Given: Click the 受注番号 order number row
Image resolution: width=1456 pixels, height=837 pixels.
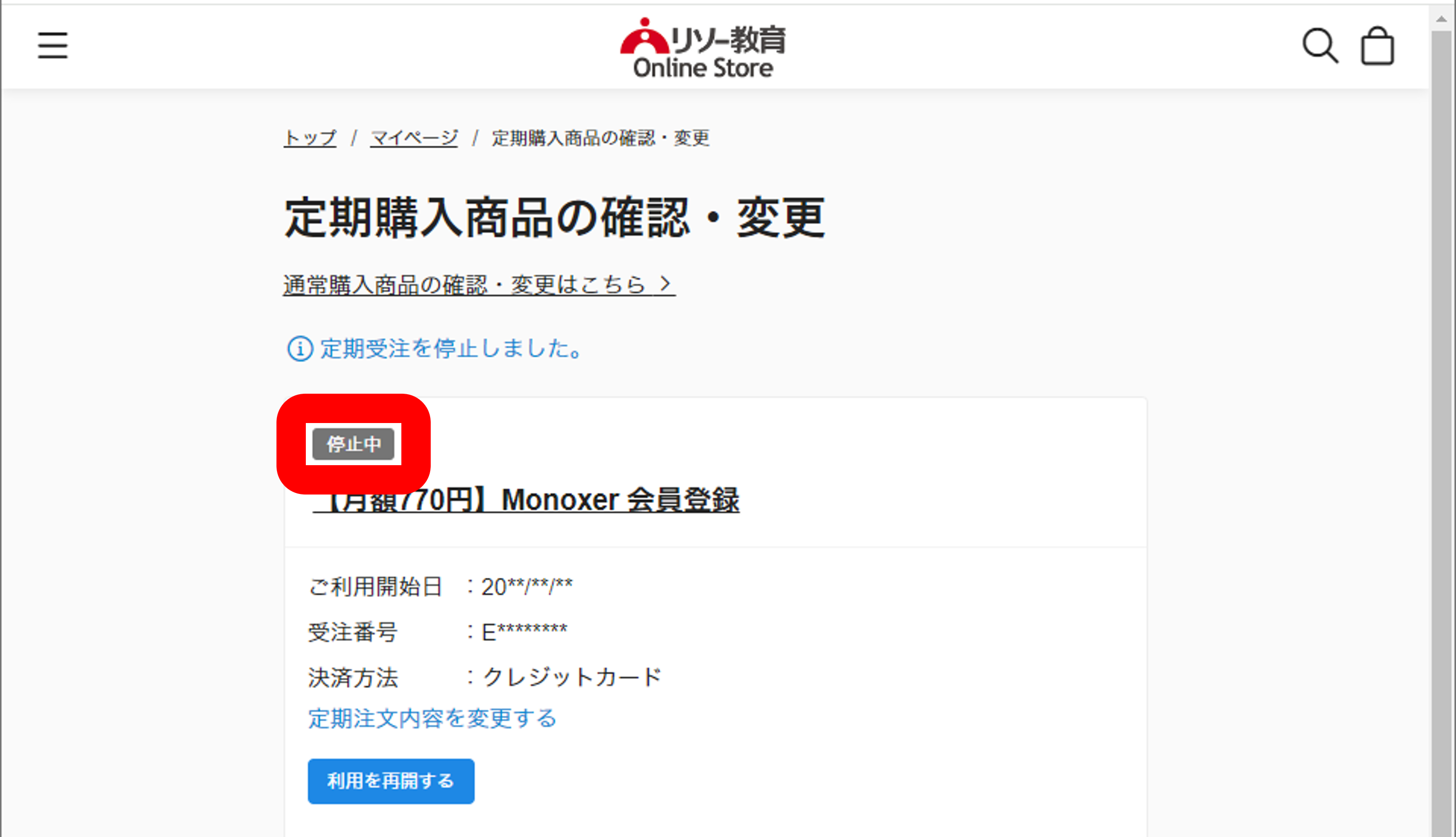Looking at the screenshot, I should (438, 632).
